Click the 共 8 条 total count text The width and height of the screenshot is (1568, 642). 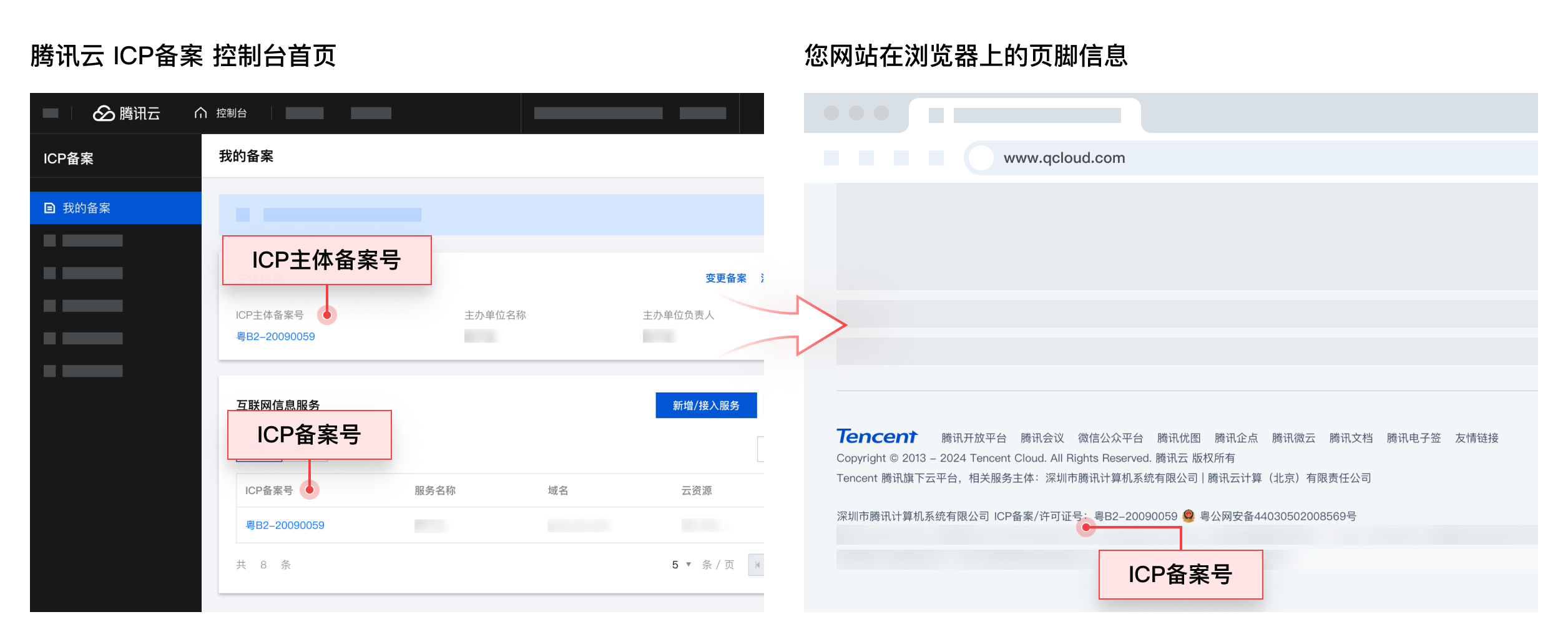pyautogui.click(x=263, y=565)
